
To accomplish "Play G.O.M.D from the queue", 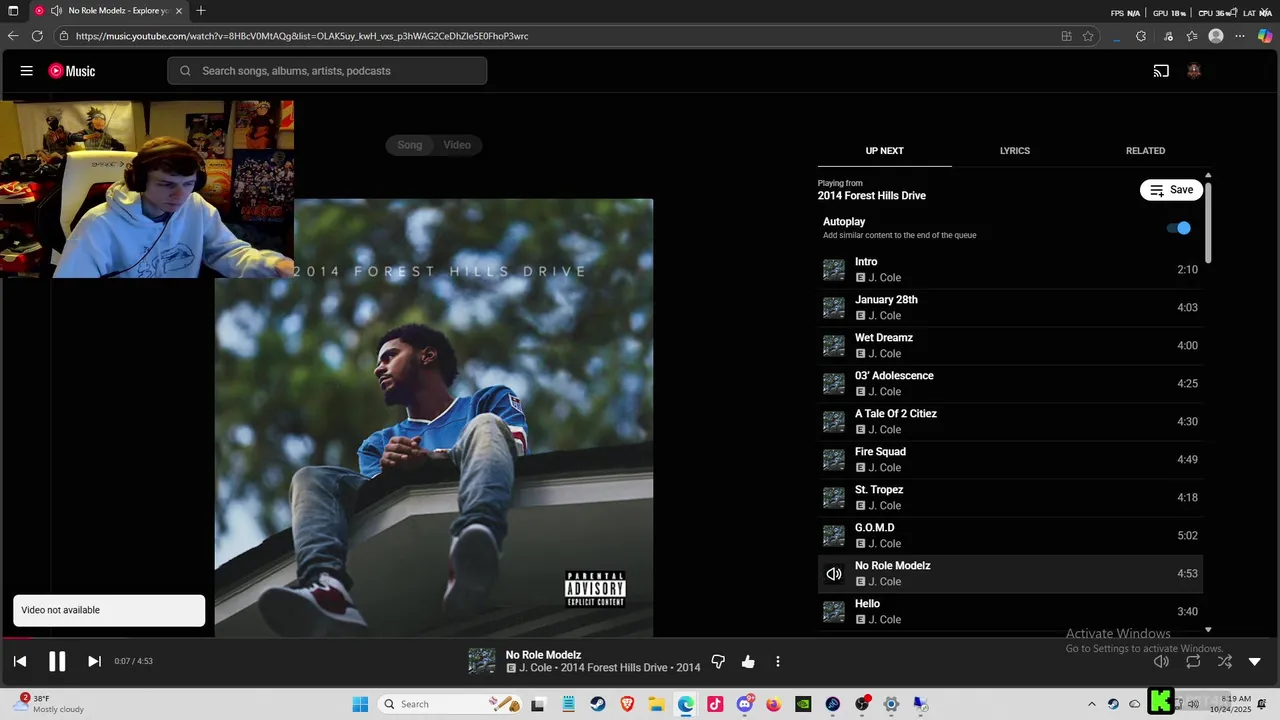I will 1010,536.
